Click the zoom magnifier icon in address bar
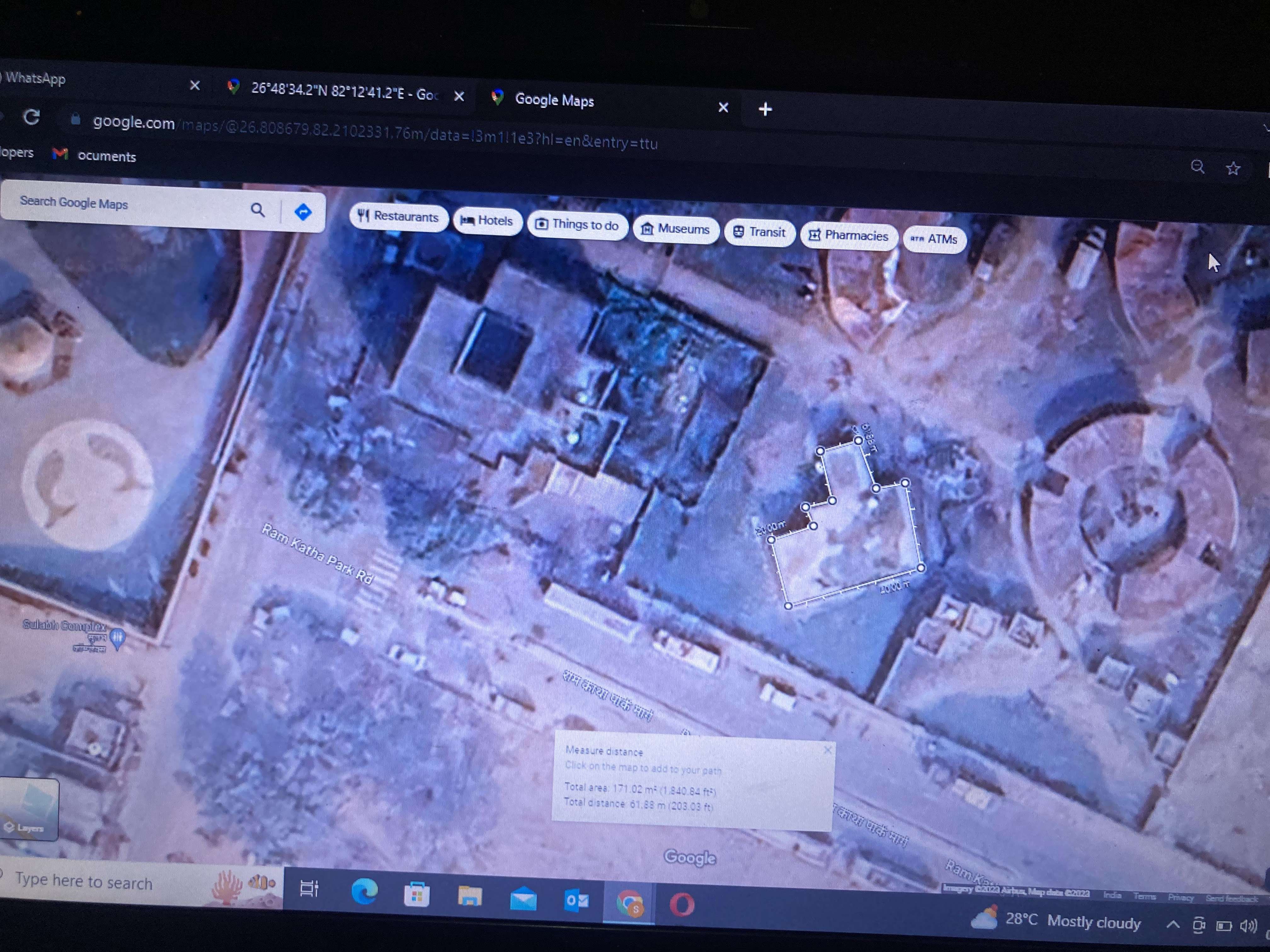 click(x=1197, y=167)
